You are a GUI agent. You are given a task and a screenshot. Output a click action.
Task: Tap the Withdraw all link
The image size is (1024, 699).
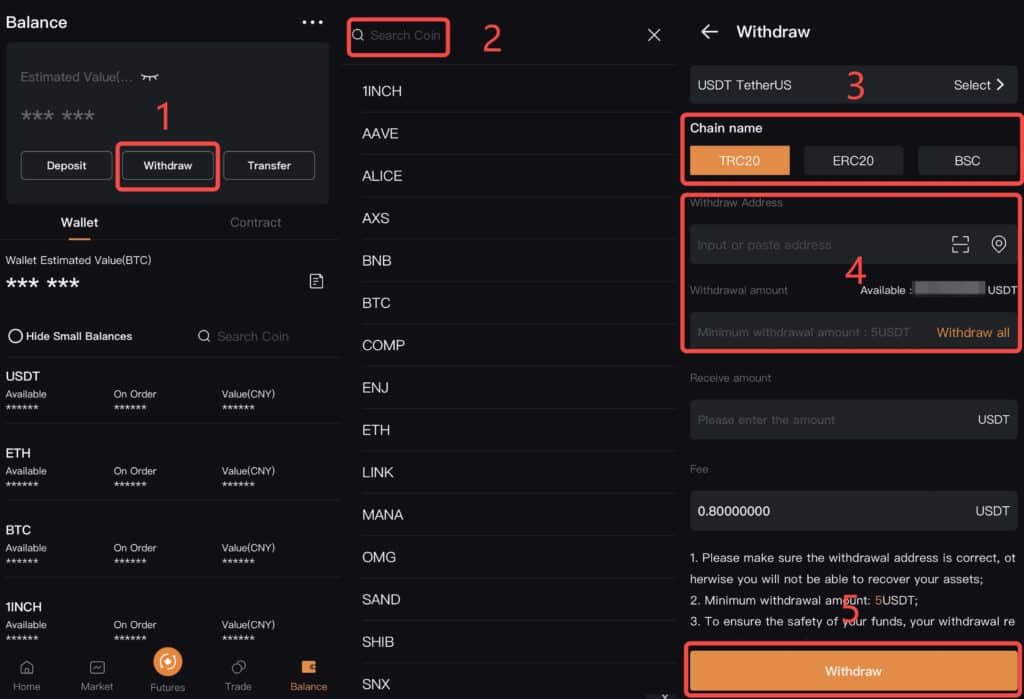tap(972, 333)
